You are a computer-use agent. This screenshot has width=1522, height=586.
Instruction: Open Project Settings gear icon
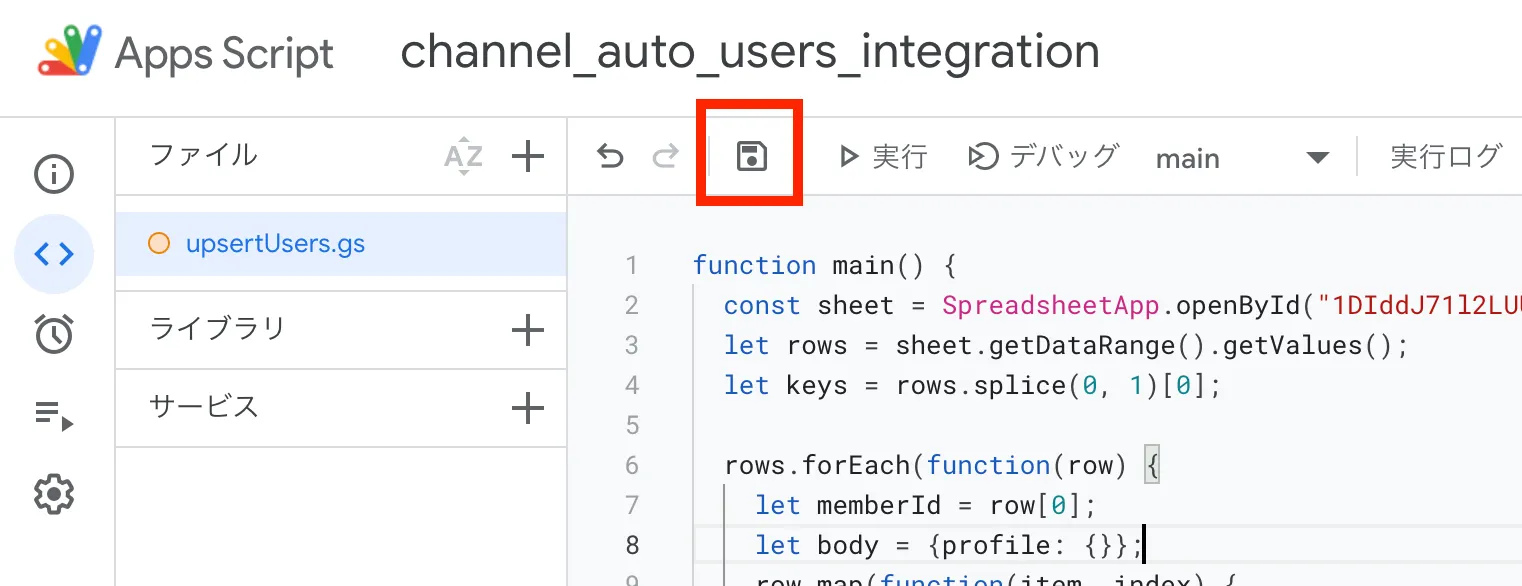tap(54, 494)
